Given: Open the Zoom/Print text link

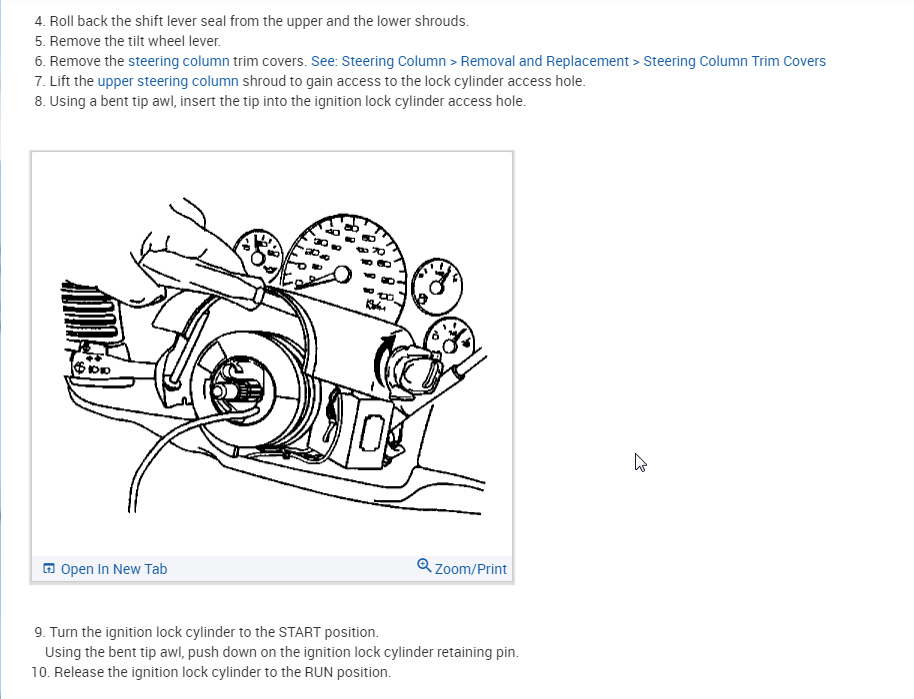Looking at the screenshot, I should tap(470, 569).
